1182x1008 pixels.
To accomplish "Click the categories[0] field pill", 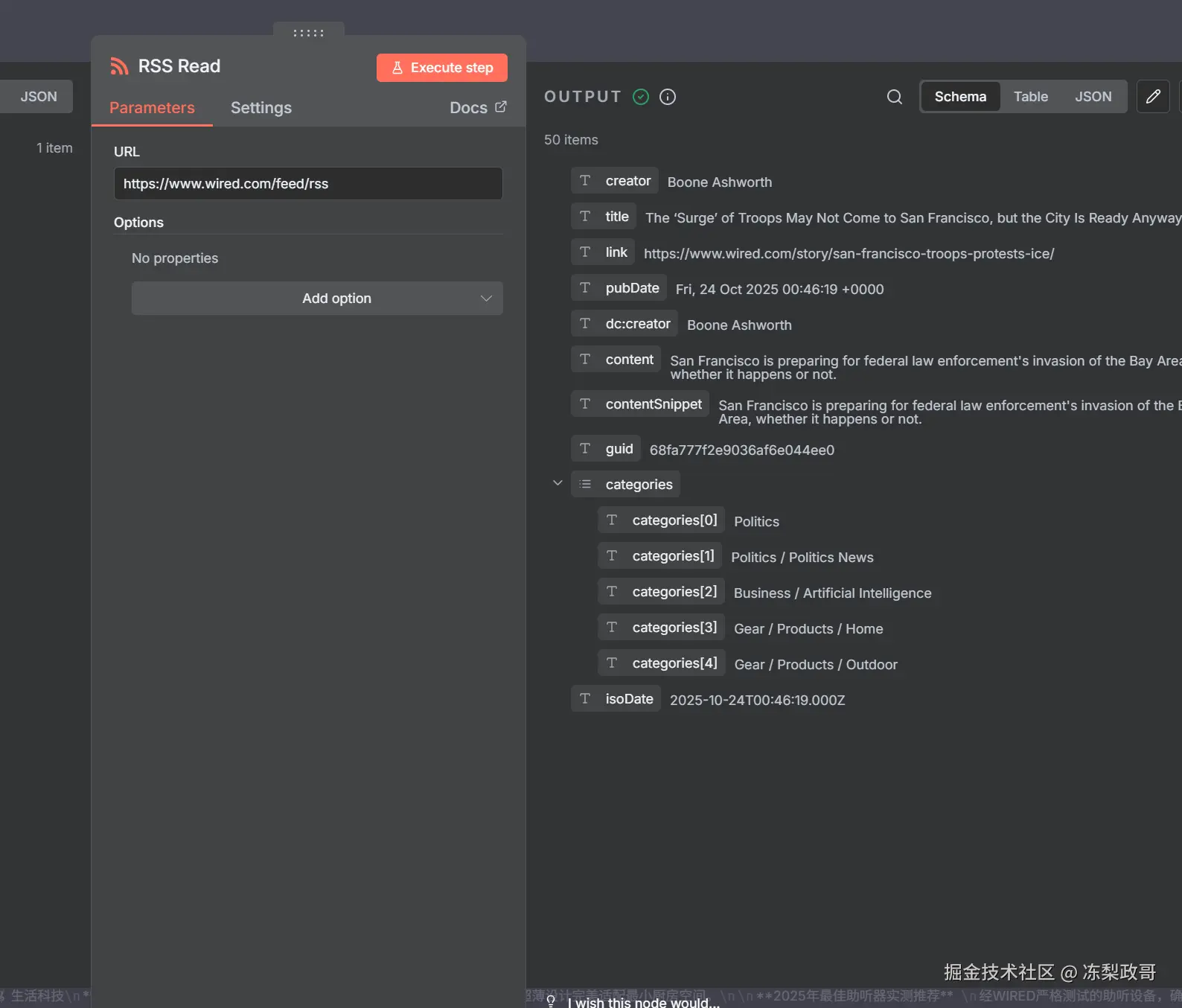I will point(661,520).
